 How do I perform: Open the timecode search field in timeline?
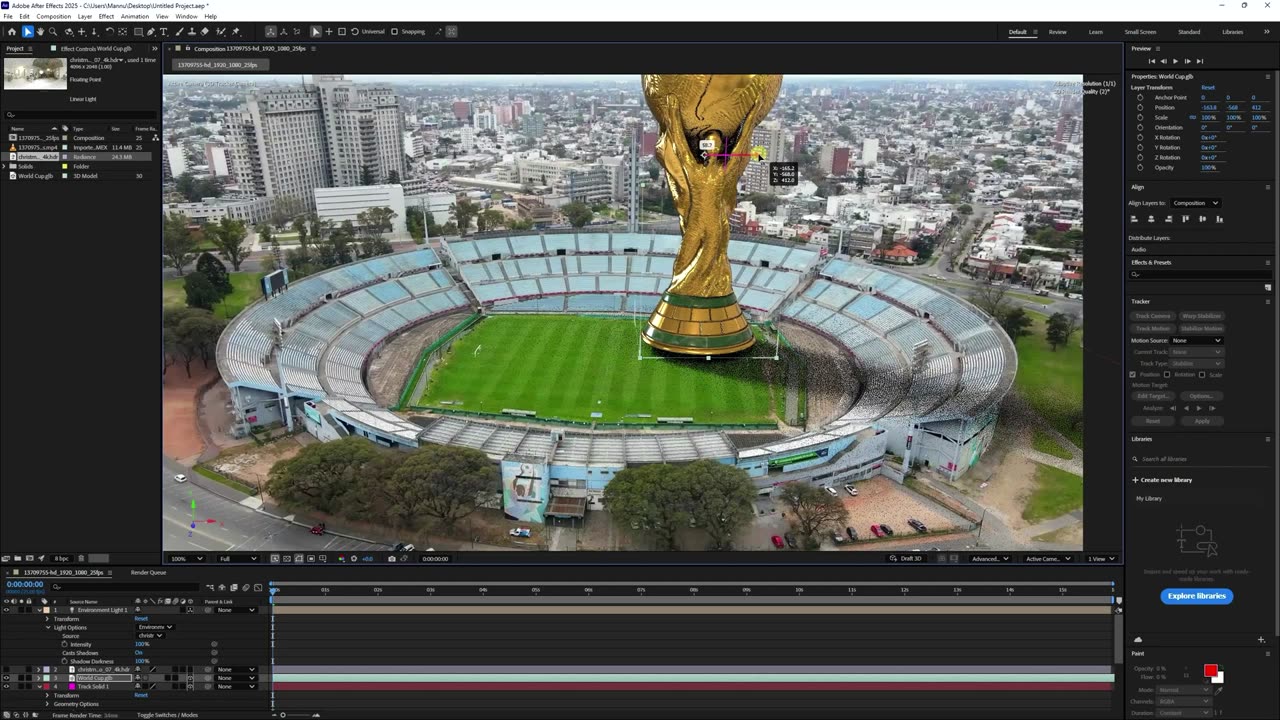[125, 587]
